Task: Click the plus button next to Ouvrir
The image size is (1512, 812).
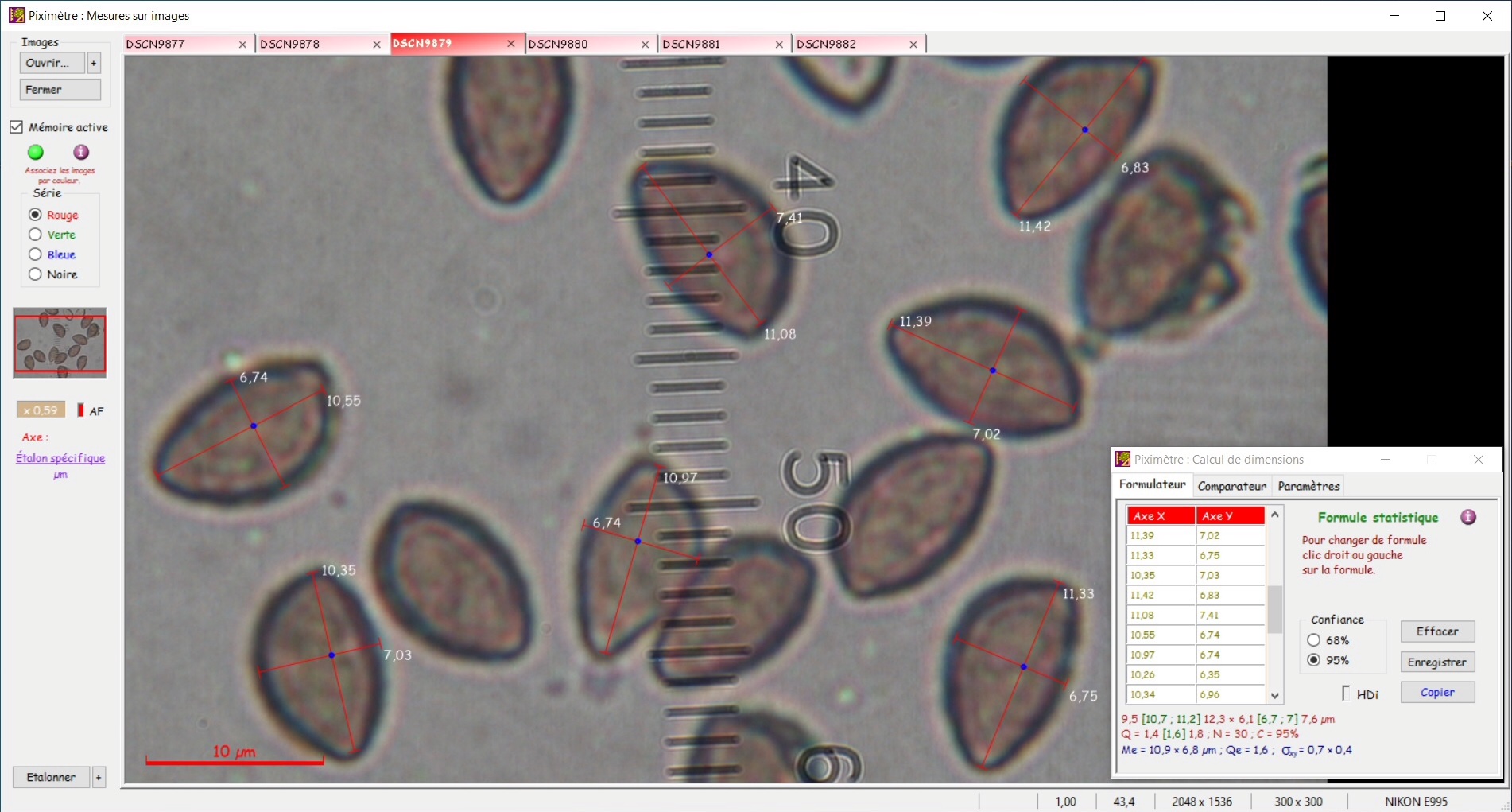Action: click(94, 63)
